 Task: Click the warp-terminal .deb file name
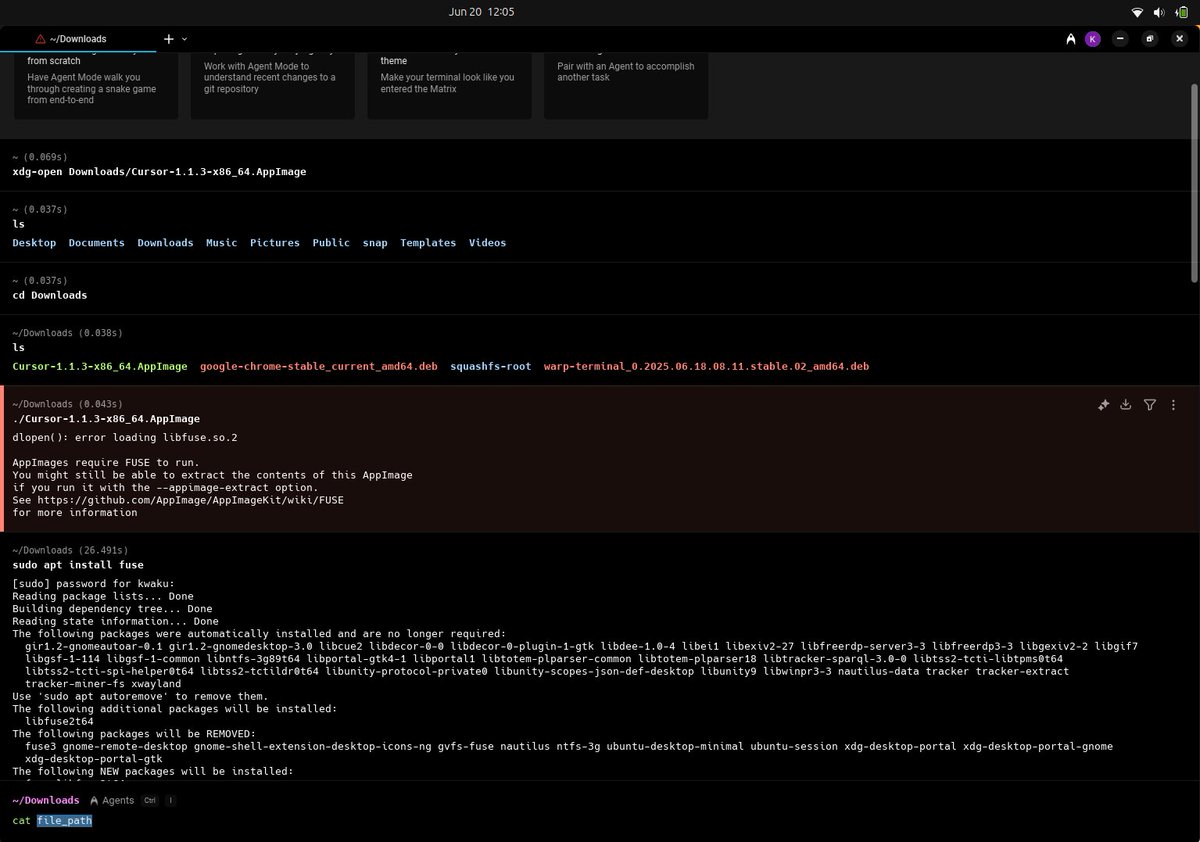click(706, 367)
